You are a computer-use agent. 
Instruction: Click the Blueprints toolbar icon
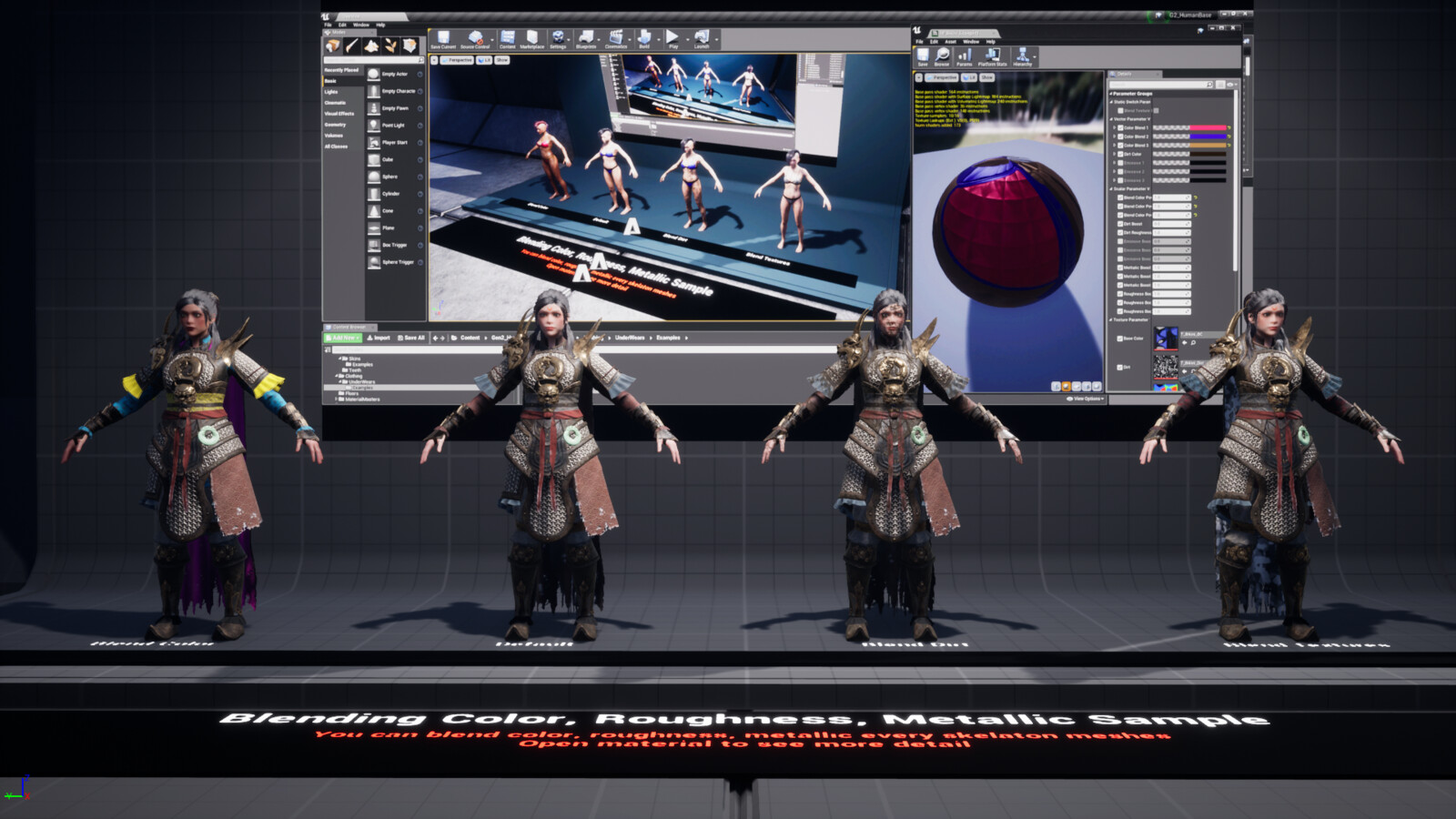point(586,39)
